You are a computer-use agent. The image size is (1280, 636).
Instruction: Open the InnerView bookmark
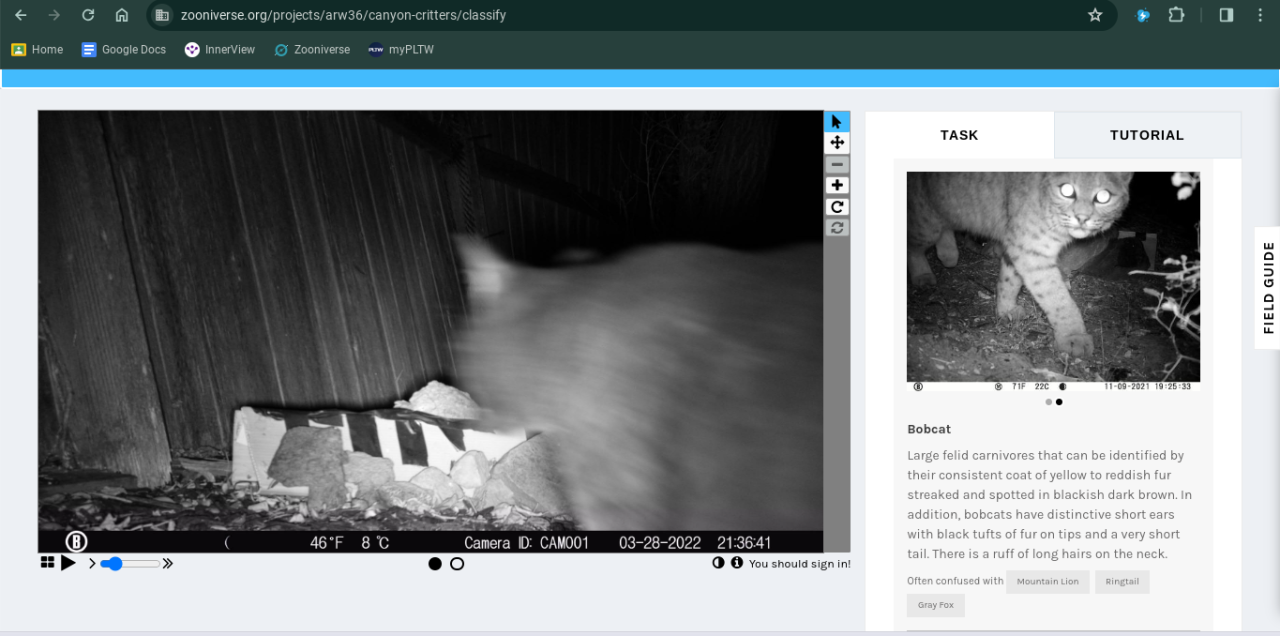[220, 49]
